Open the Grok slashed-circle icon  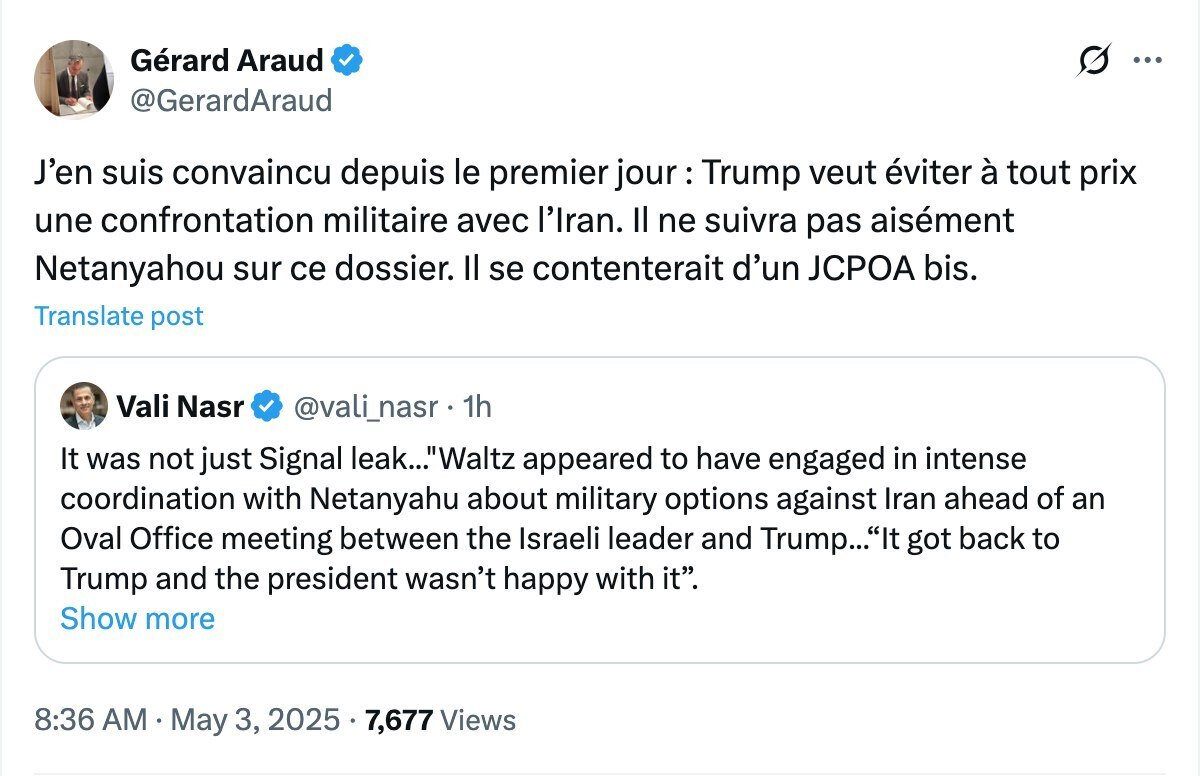pos(1094,62)
